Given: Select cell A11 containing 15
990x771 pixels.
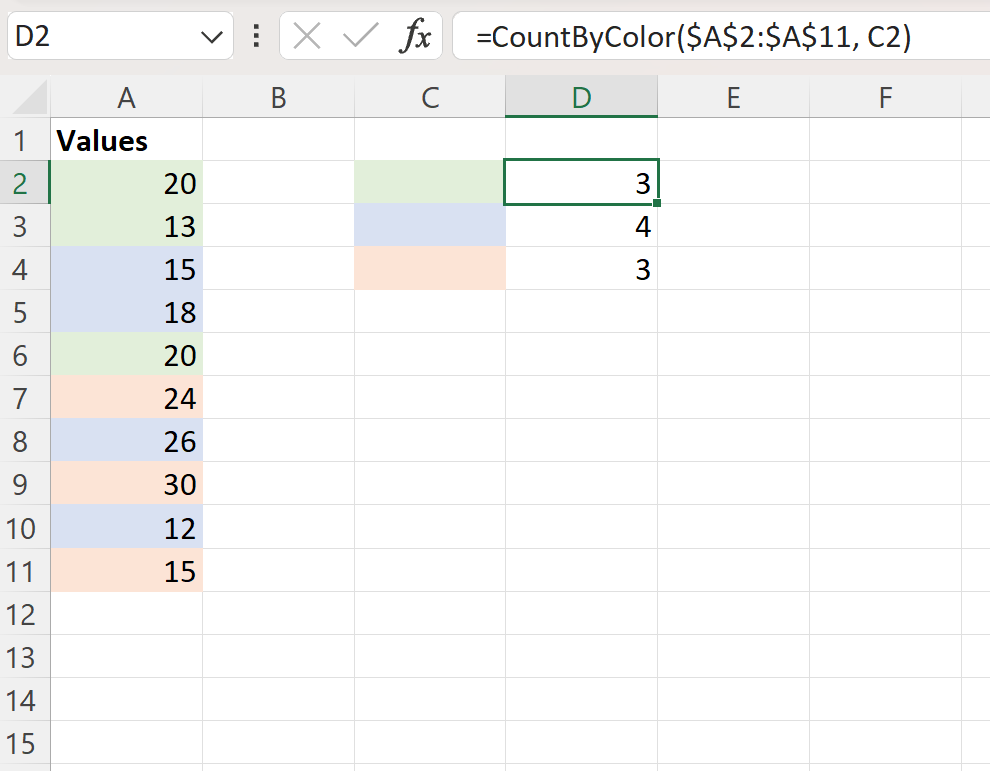Looking at the screenshot, I should pyautogui.click(x=126, y=571).
